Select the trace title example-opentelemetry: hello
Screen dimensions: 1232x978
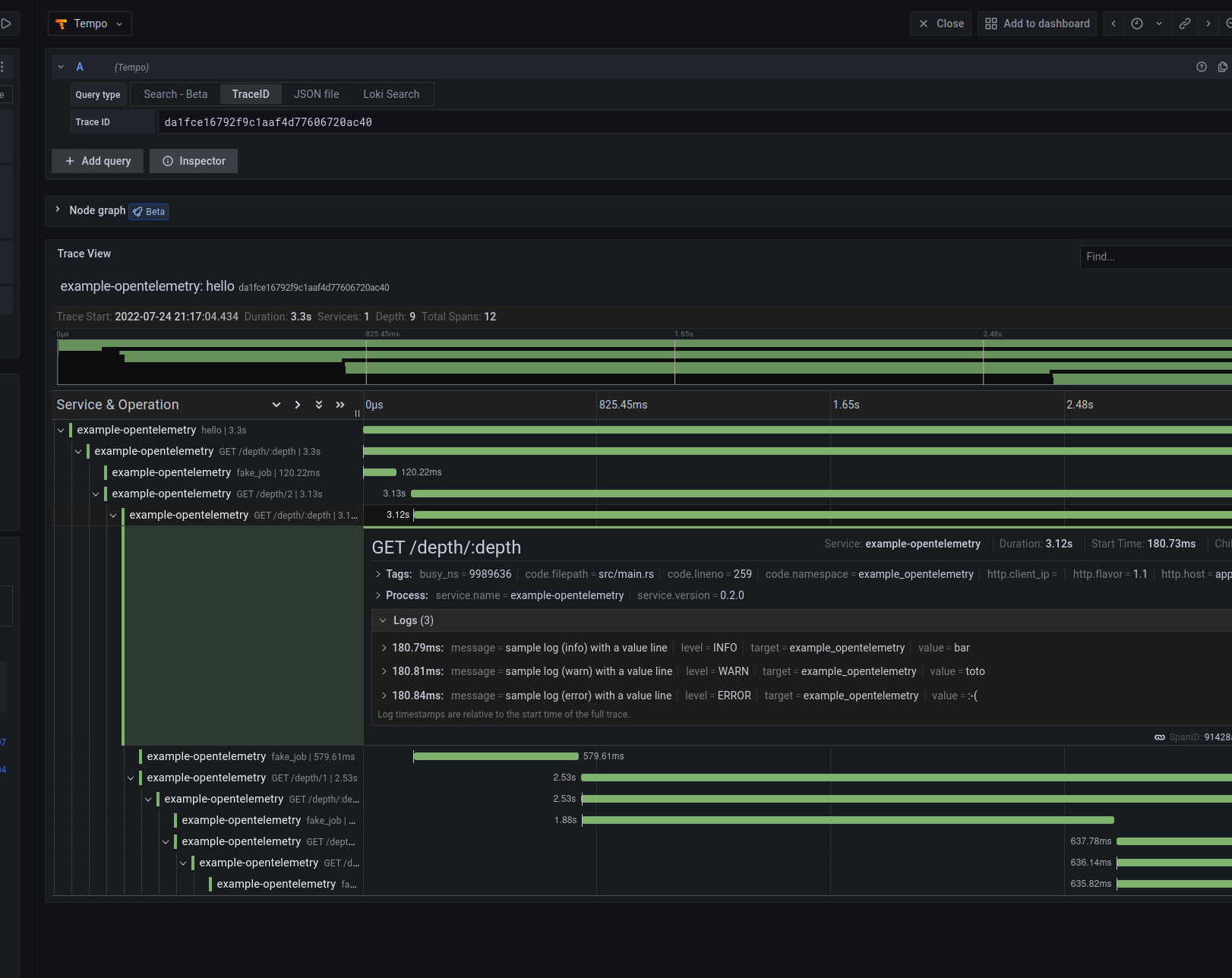(147, 286)
